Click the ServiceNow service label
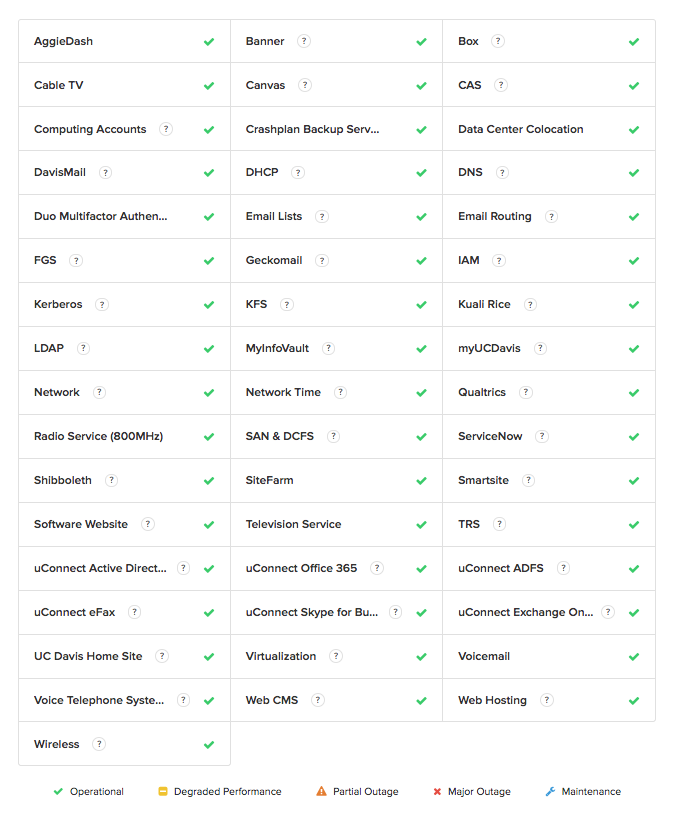The image size is (677, 814). coord(489,436)
